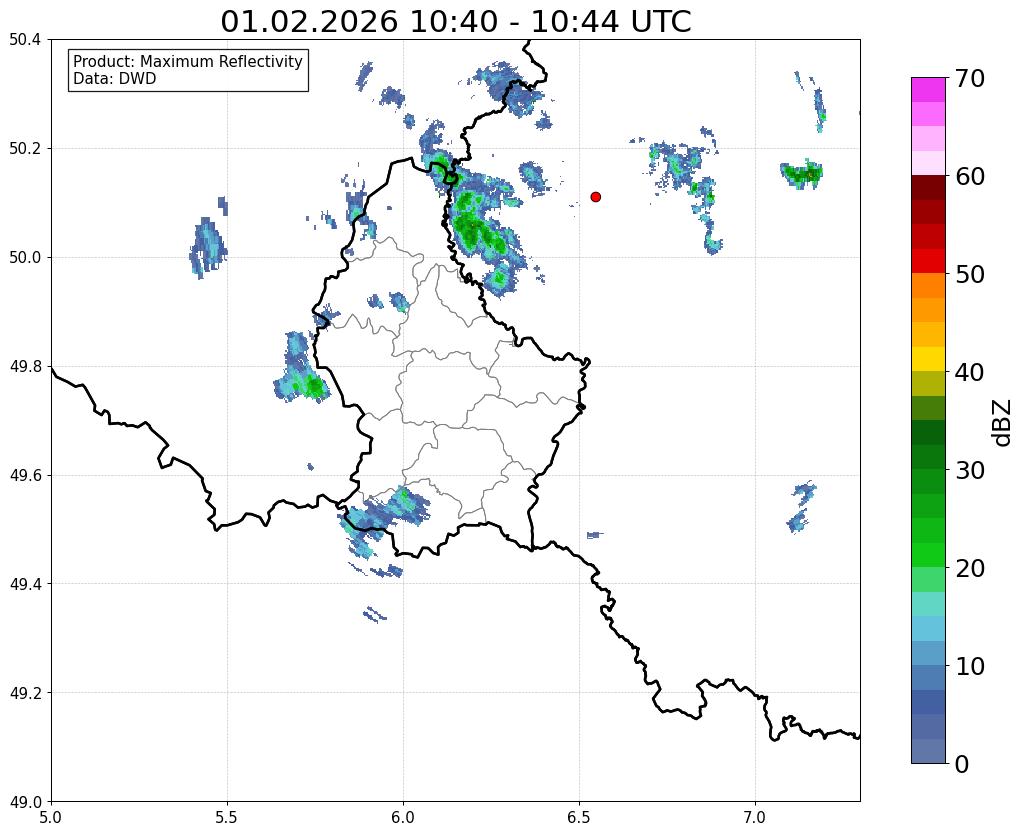1023x834 pixels.
Task: Click the longitude axis label "6.0"
Action: coord(403,818)
